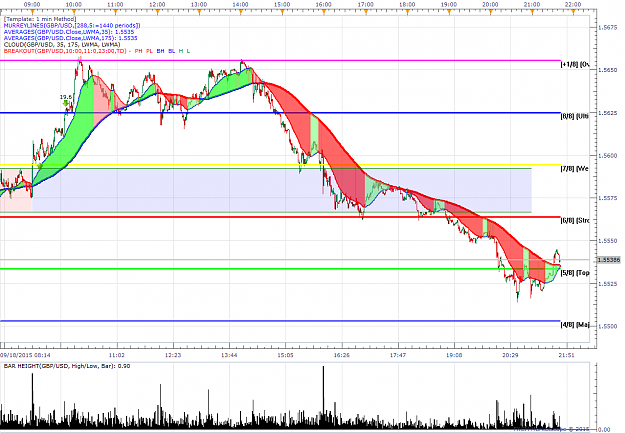Image resolution: width=625 pixels, height=433 pixels.
Task: Click the 1.5625 price axis label
Action: click(x=608, y=113)
